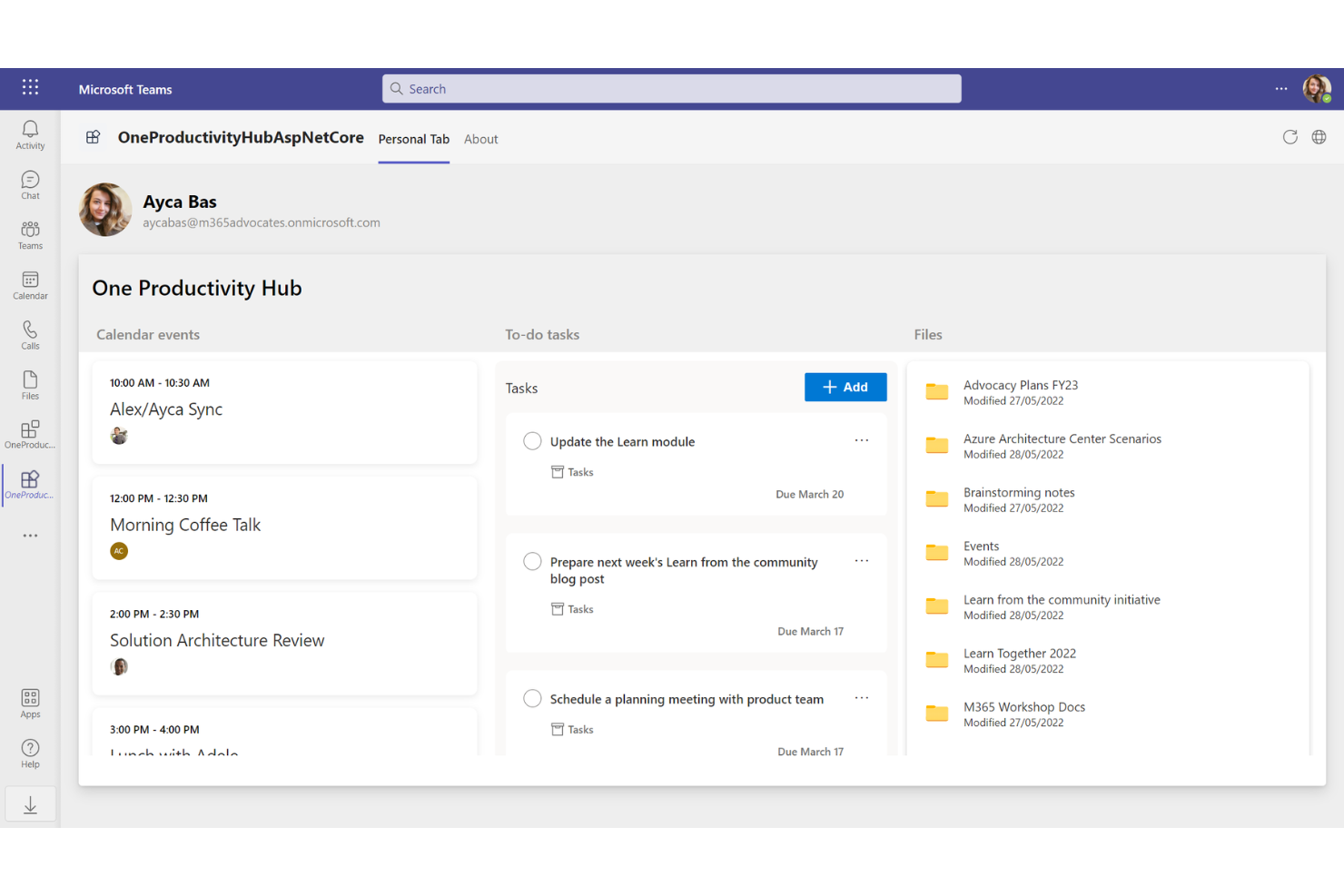Open Help in the sidebar
Image resolution: width=1344 pixels, height=896 pixels.
[x=30, y=753]
